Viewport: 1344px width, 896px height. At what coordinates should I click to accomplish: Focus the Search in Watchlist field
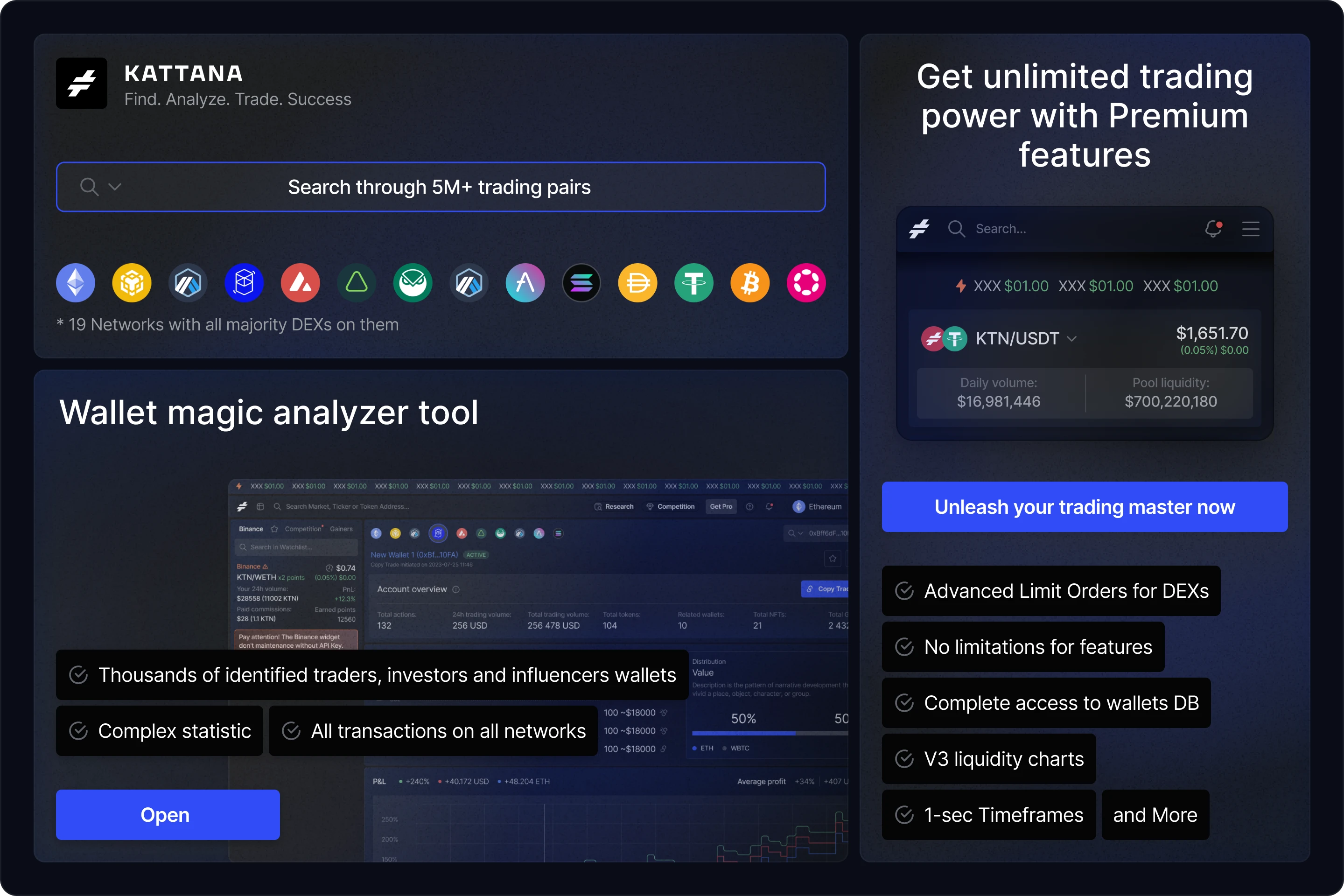[x=296, y=547]
